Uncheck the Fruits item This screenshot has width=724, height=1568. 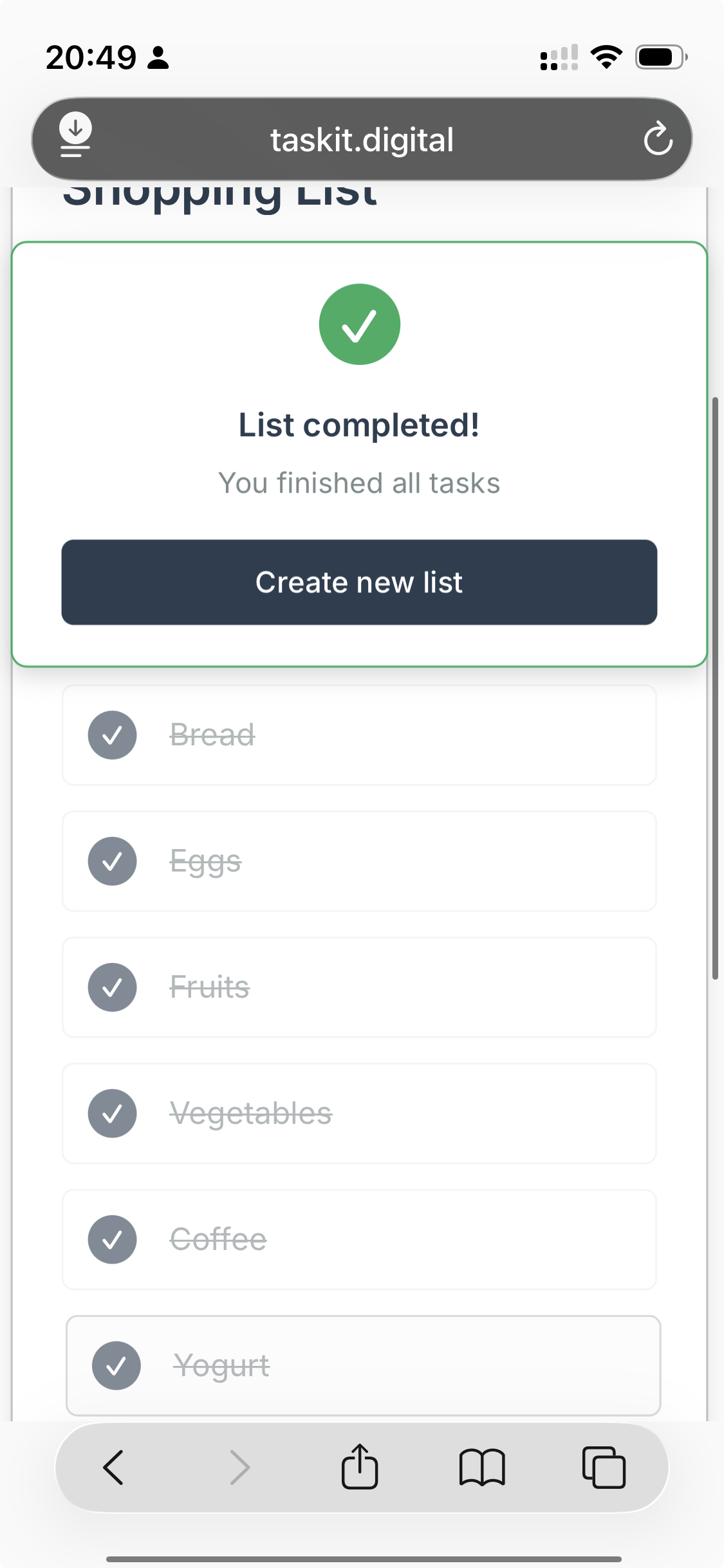113,987
